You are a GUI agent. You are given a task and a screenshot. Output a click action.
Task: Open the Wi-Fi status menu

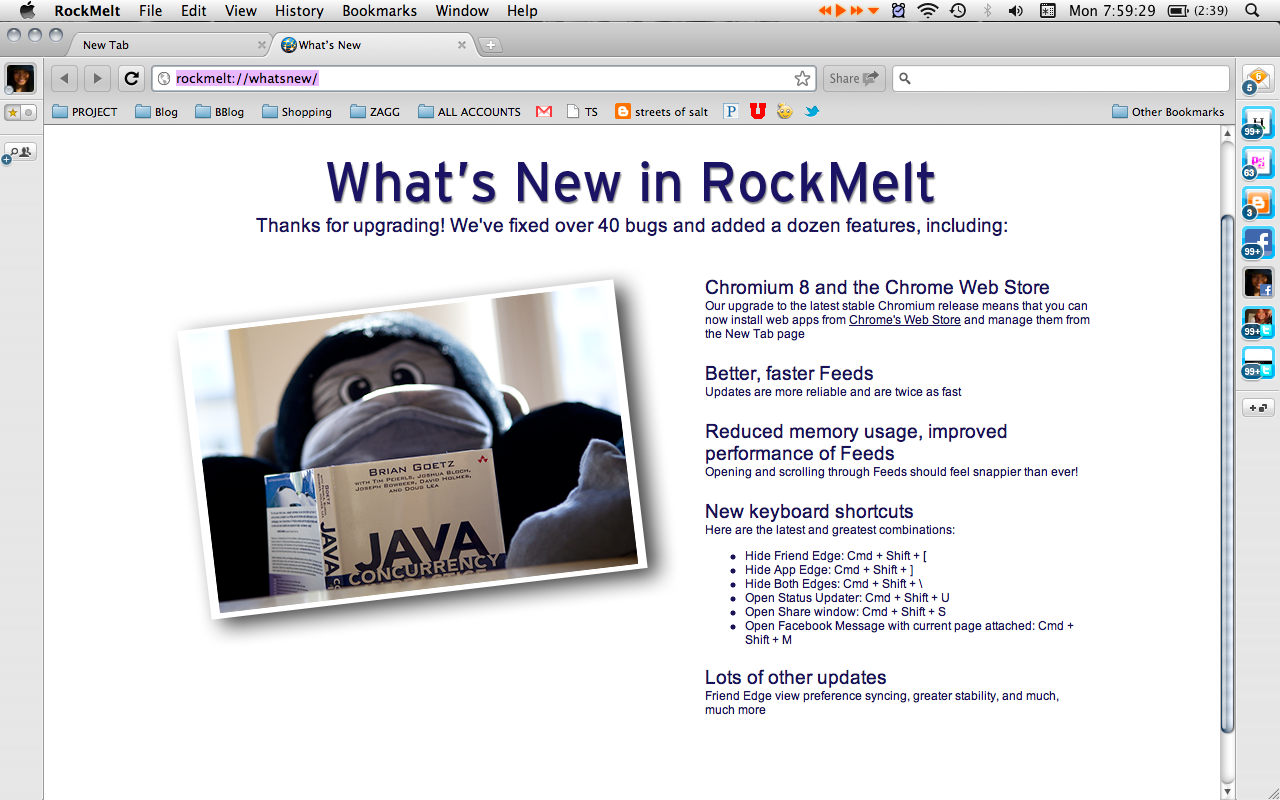click(x=927, y=11)
